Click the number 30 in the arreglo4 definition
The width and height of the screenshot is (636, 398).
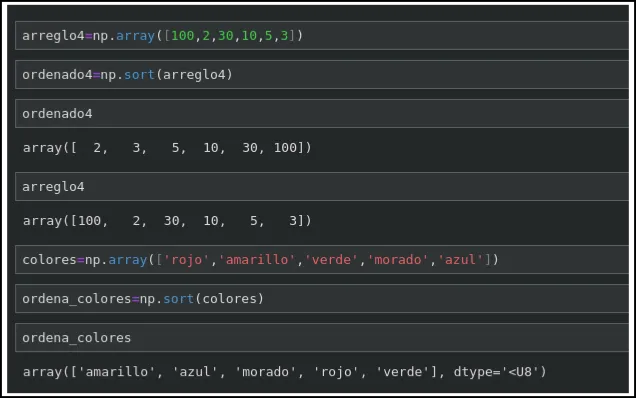tap(226, 36)
